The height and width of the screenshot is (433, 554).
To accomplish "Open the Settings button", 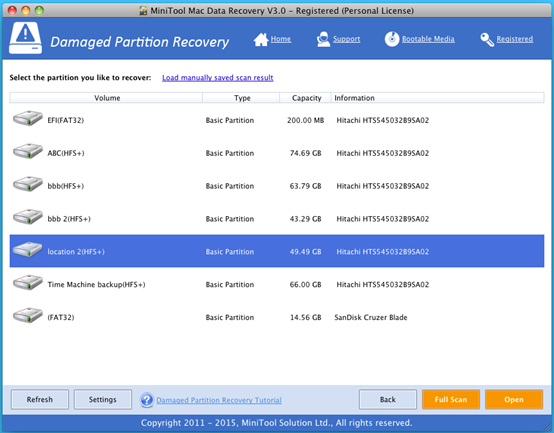I will [x=102, y=399].
